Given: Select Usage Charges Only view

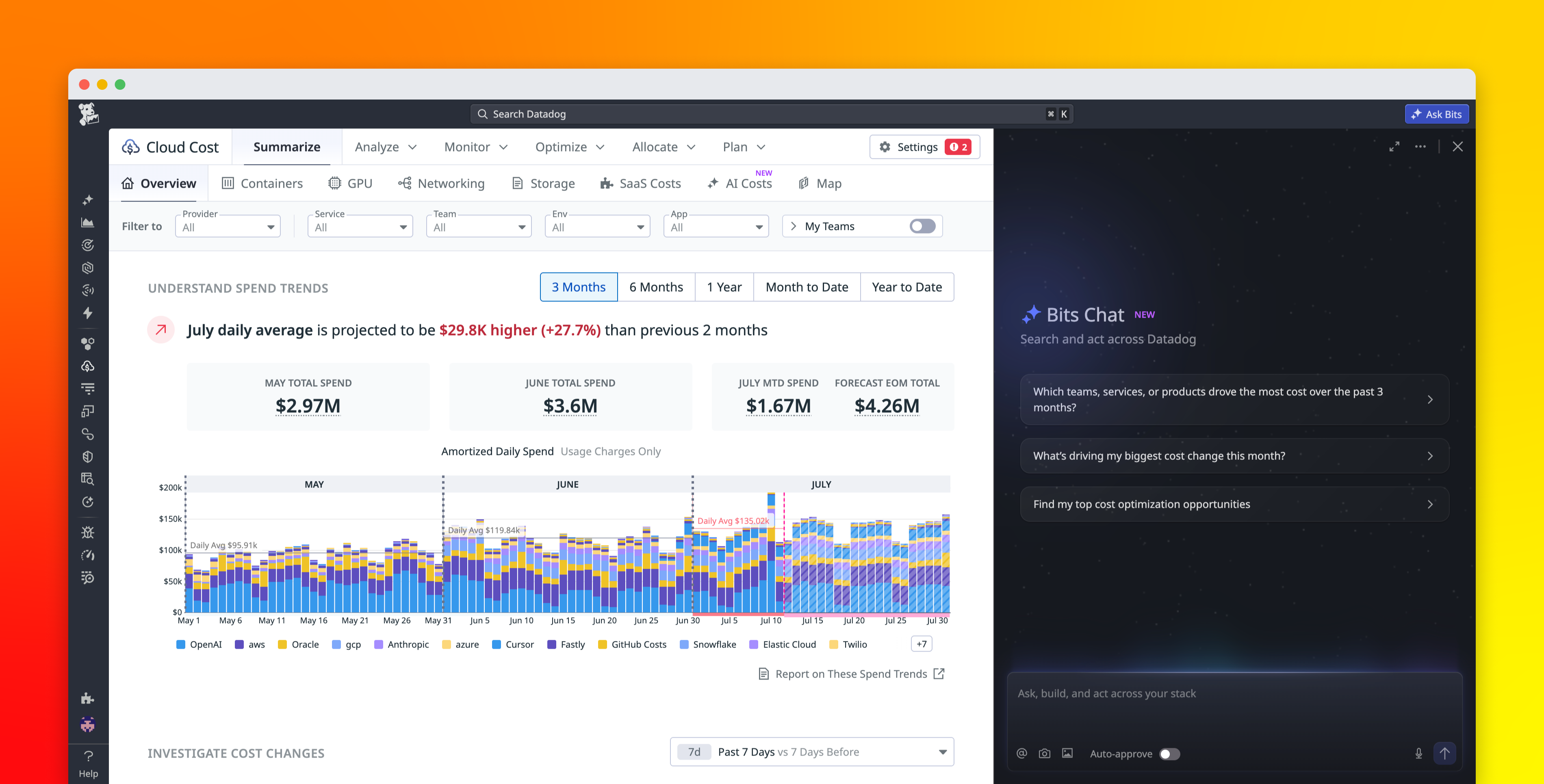Looking at the screenshot, I should click(610, 451).
